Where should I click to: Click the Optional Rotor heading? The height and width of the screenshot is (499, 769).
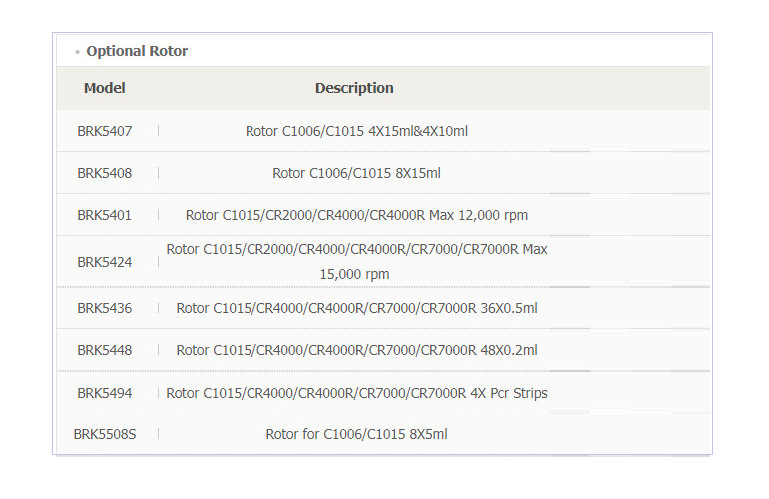pos(137,51)
